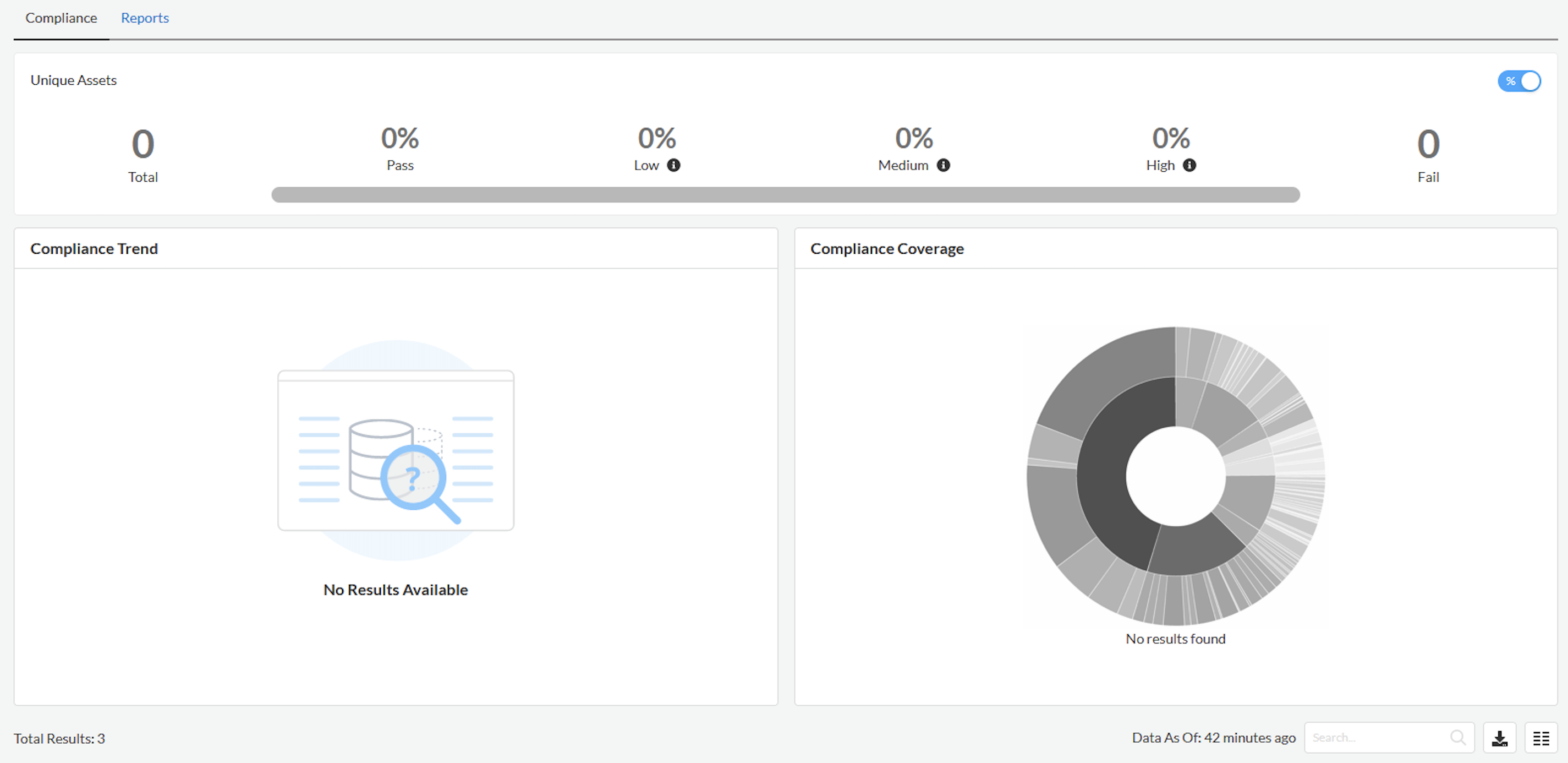Viewport: 1568px width, 763px height.
Task: Export dashboard data using the download icon
Action: [1499, 738]
